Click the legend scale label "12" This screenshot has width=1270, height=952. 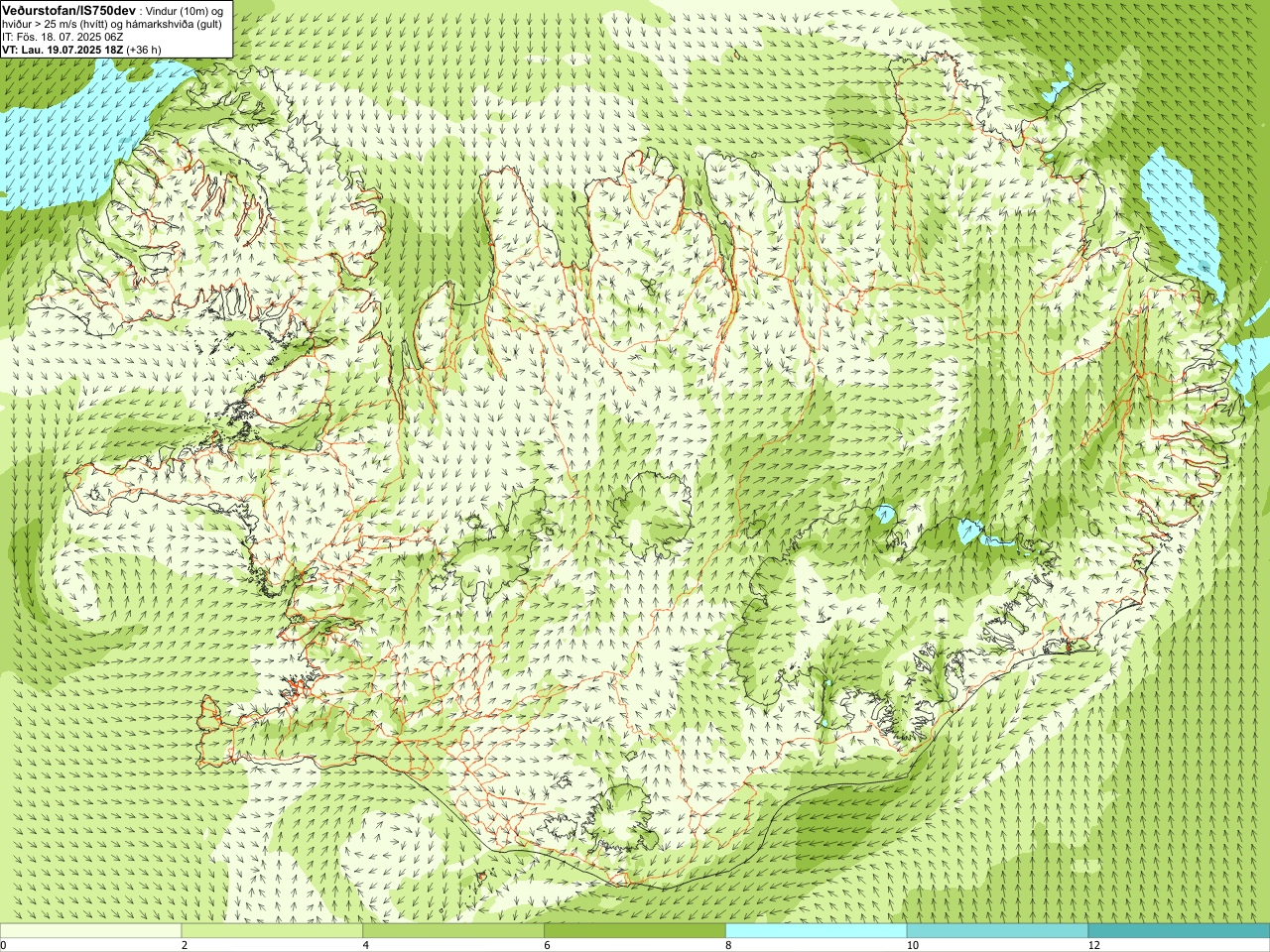click(x=1093, y=945)
